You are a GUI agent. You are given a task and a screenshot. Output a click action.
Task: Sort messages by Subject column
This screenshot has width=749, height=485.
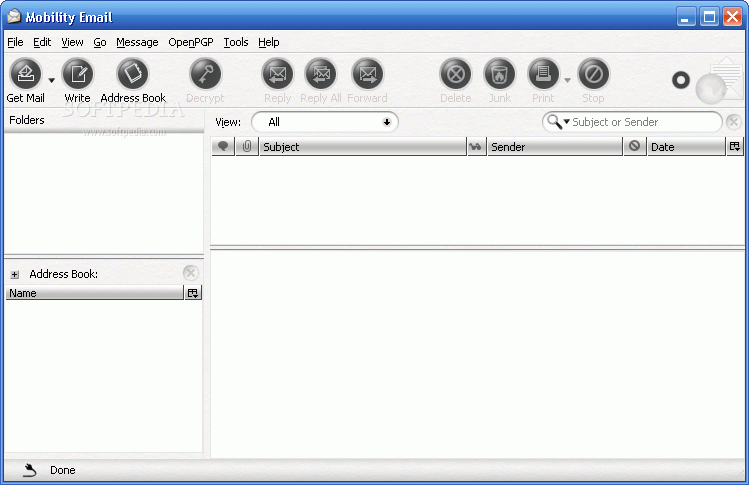click(x=363, y=146)
